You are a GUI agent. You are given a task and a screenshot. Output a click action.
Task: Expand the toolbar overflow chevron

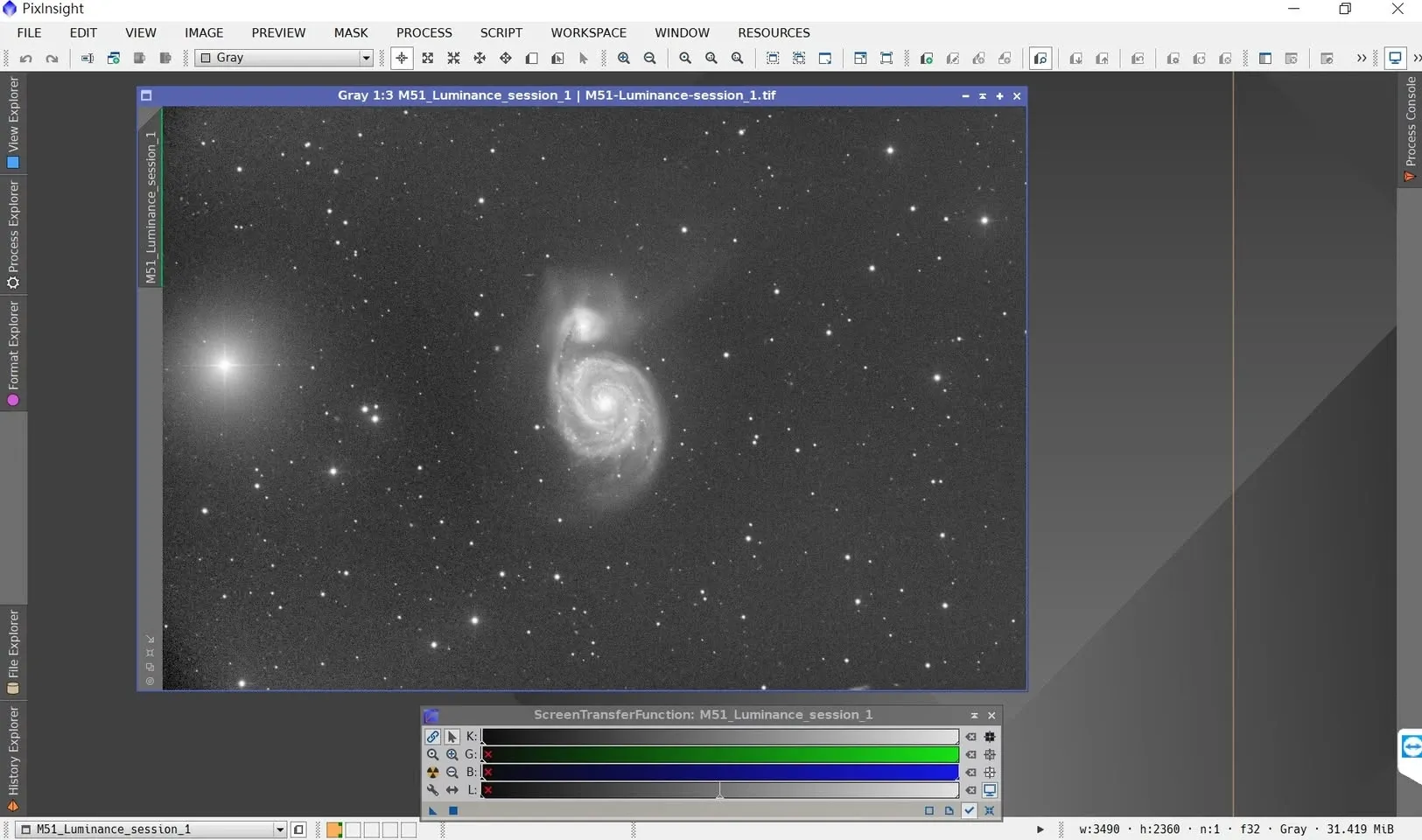pyautogui.click(x=1361, y=58)
